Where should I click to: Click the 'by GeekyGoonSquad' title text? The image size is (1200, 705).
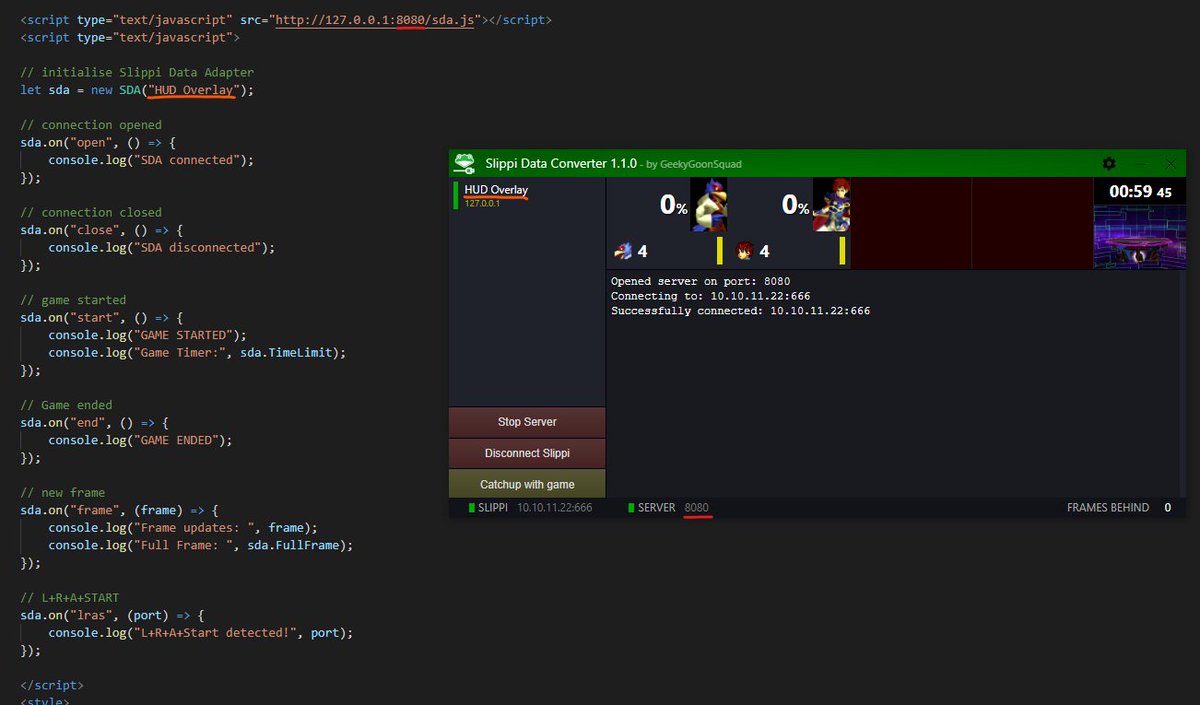[694, 164]
